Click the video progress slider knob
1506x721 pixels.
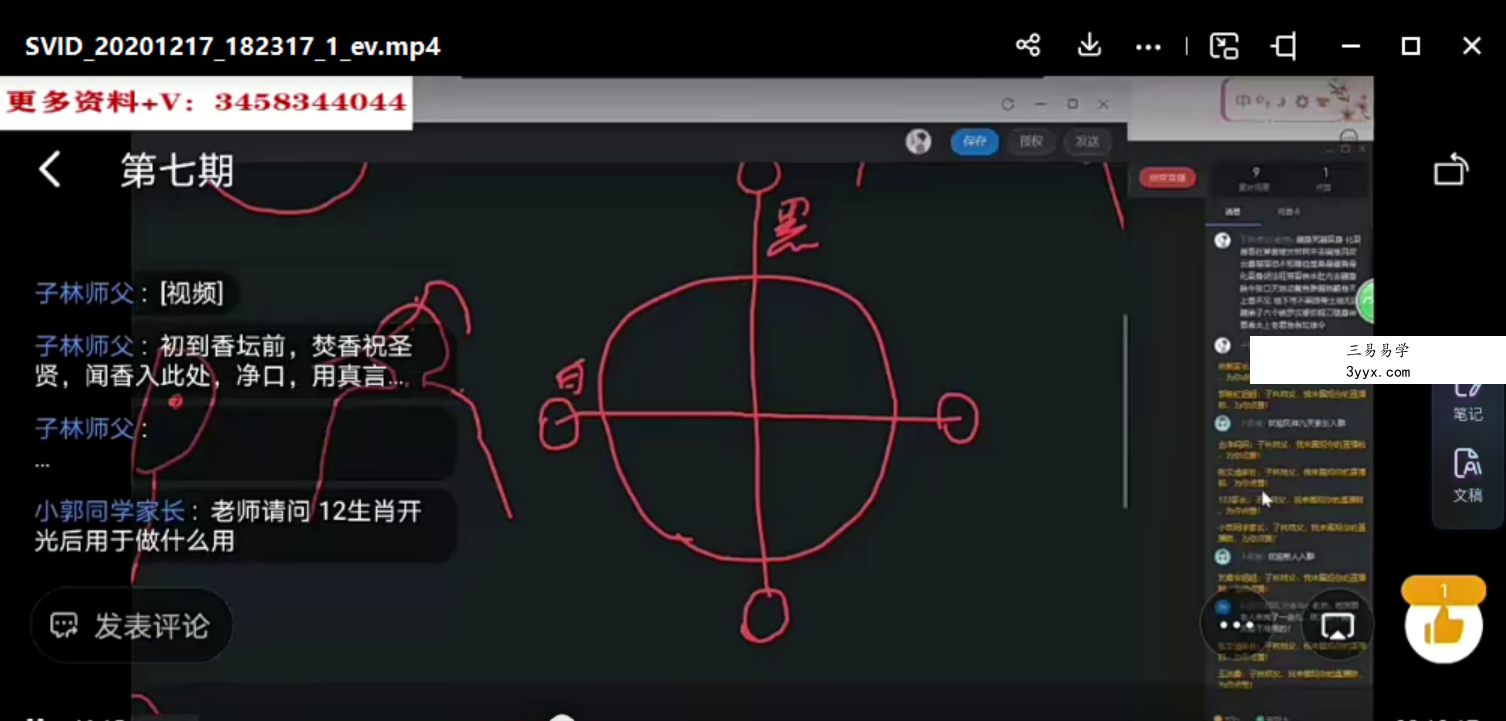pyautogui.click(x=562, y=717)
